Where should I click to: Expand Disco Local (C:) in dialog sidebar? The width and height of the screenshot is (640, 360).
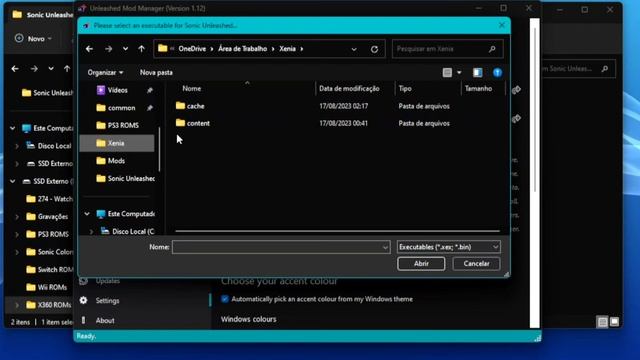tap(91, 231)
